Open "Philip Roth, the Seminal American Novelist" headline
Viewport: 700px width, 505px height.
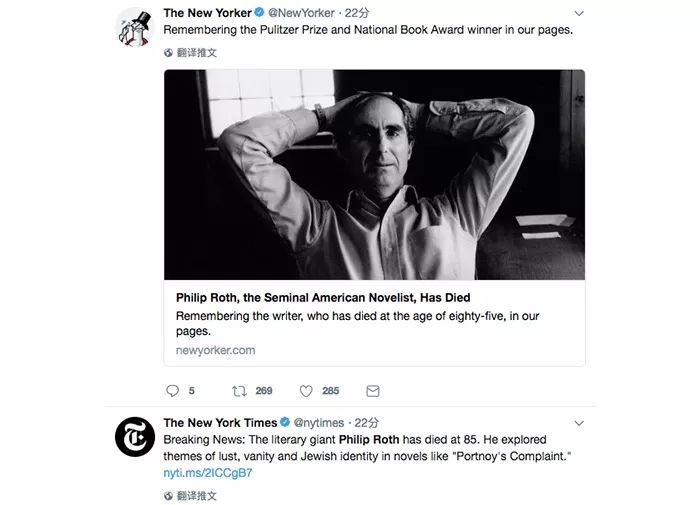(x=322, y=298)
